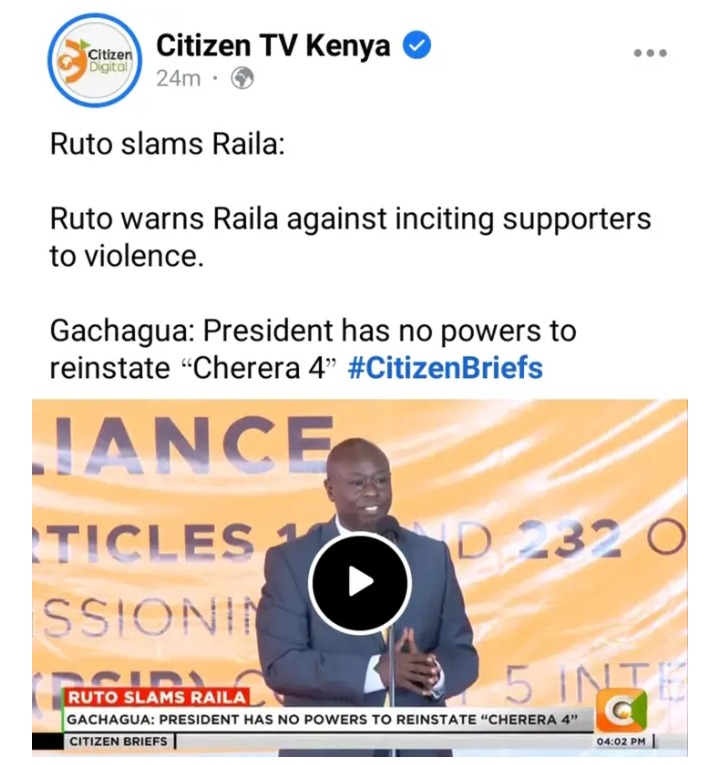This screenshot has width=720, height=765.
Task: Click the Citizen TV logo in the video
Action: (621, 711)
